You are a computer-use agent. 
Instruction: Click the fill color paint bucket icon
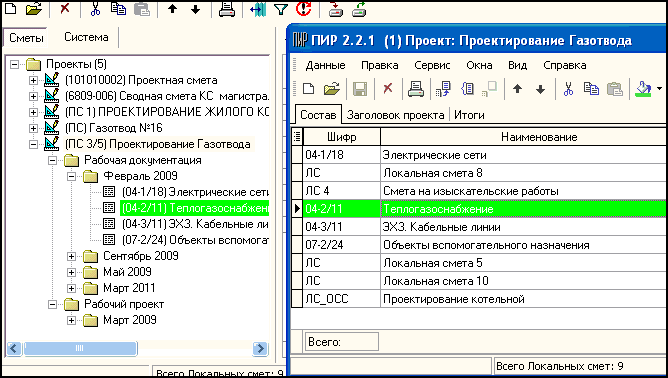[644, 89]
